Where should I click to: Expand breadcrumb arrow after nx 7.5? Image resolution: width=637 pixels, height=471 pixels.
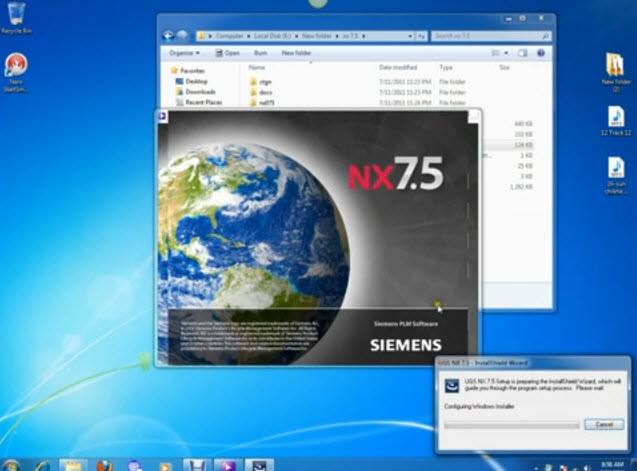(364, 36)
